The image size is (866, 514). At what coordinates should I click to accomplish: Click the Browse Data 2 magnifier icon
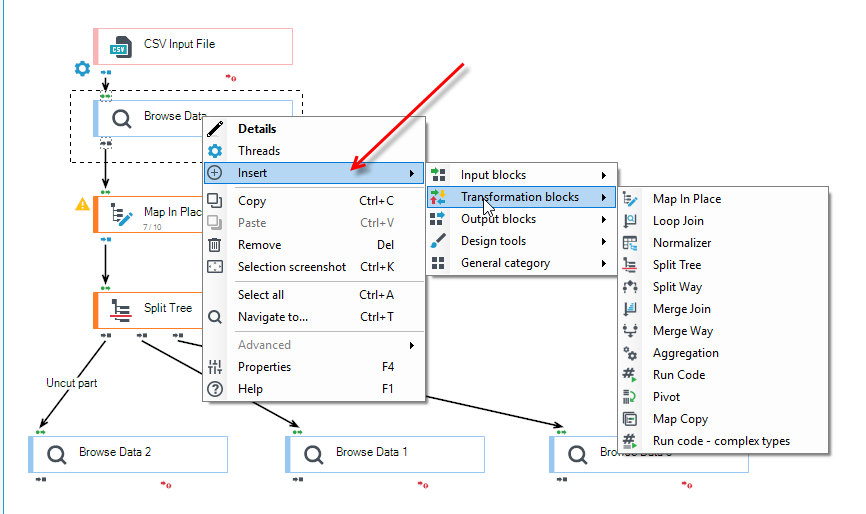[x=56, y=454]
